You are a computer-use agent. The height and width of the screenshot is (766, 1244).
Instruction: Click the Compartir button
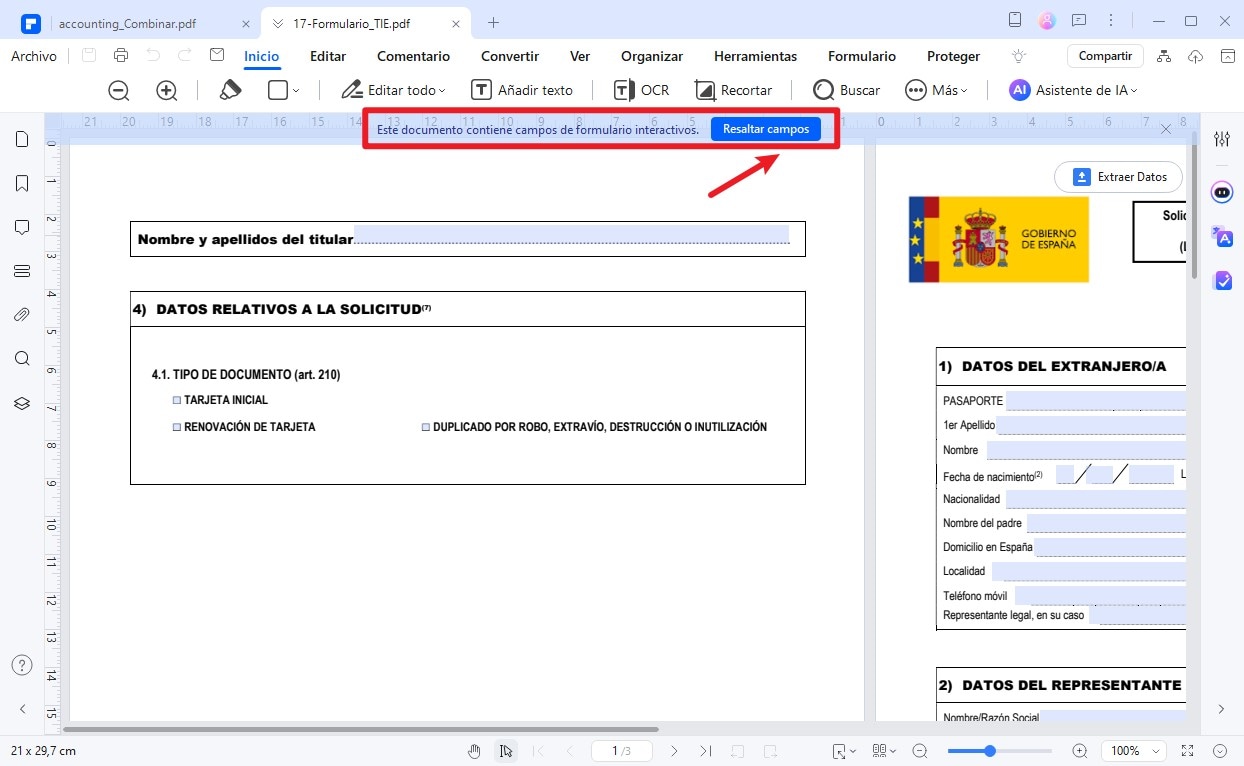tap(1105, 56)
